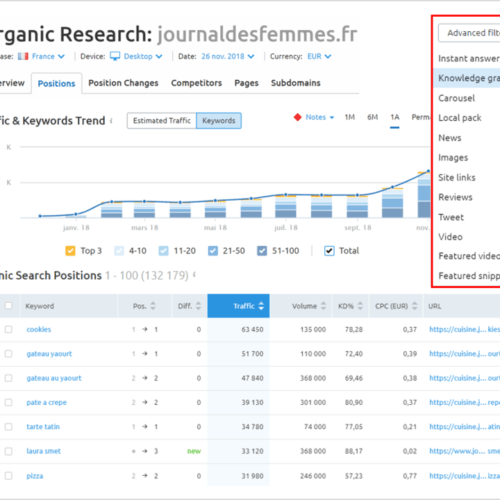
Task: Switch to the Subdomains tab
Action: point(296,83)
